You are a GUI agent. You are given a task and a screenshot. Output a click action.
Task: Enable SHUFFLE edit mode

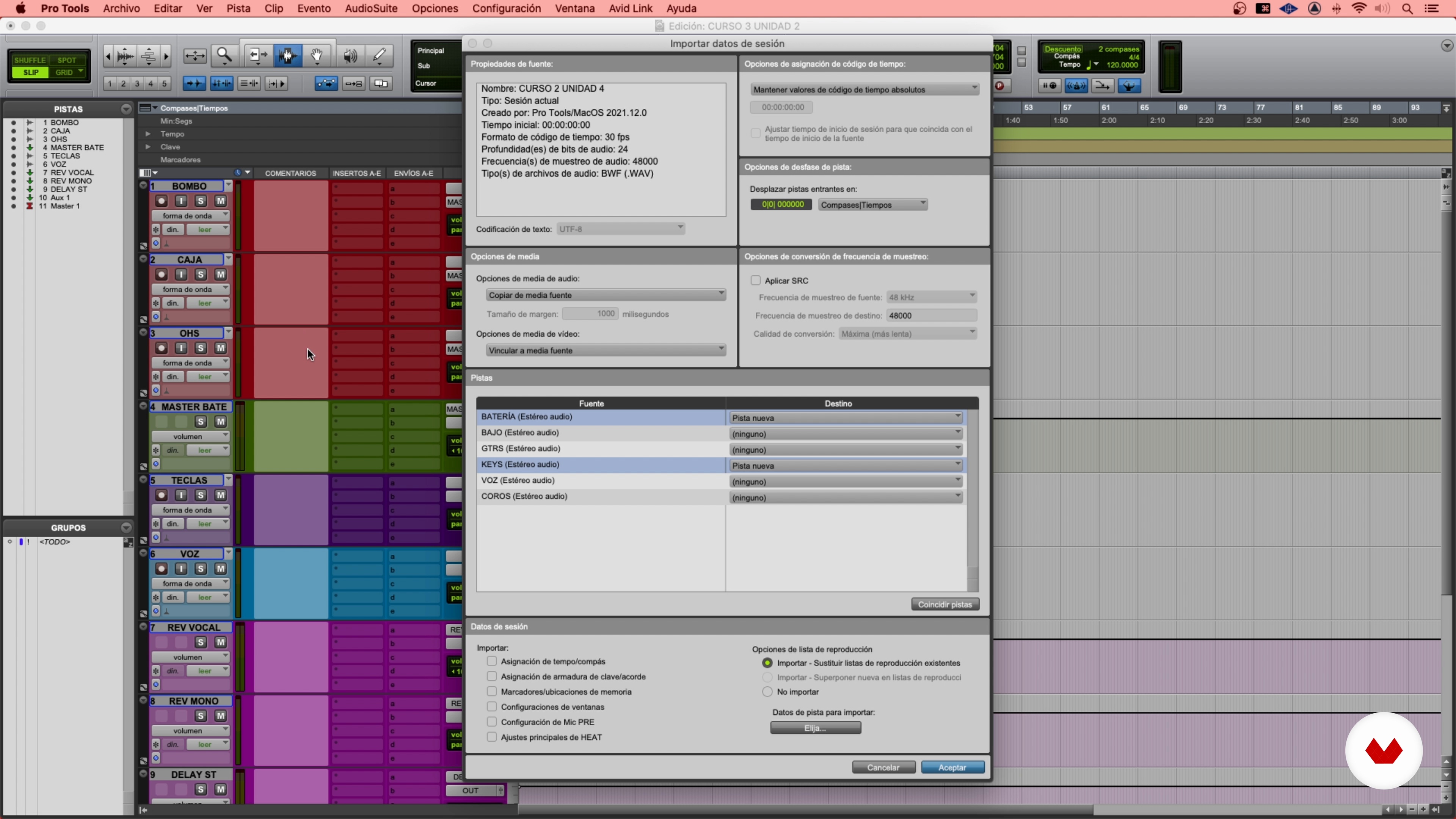30,60
